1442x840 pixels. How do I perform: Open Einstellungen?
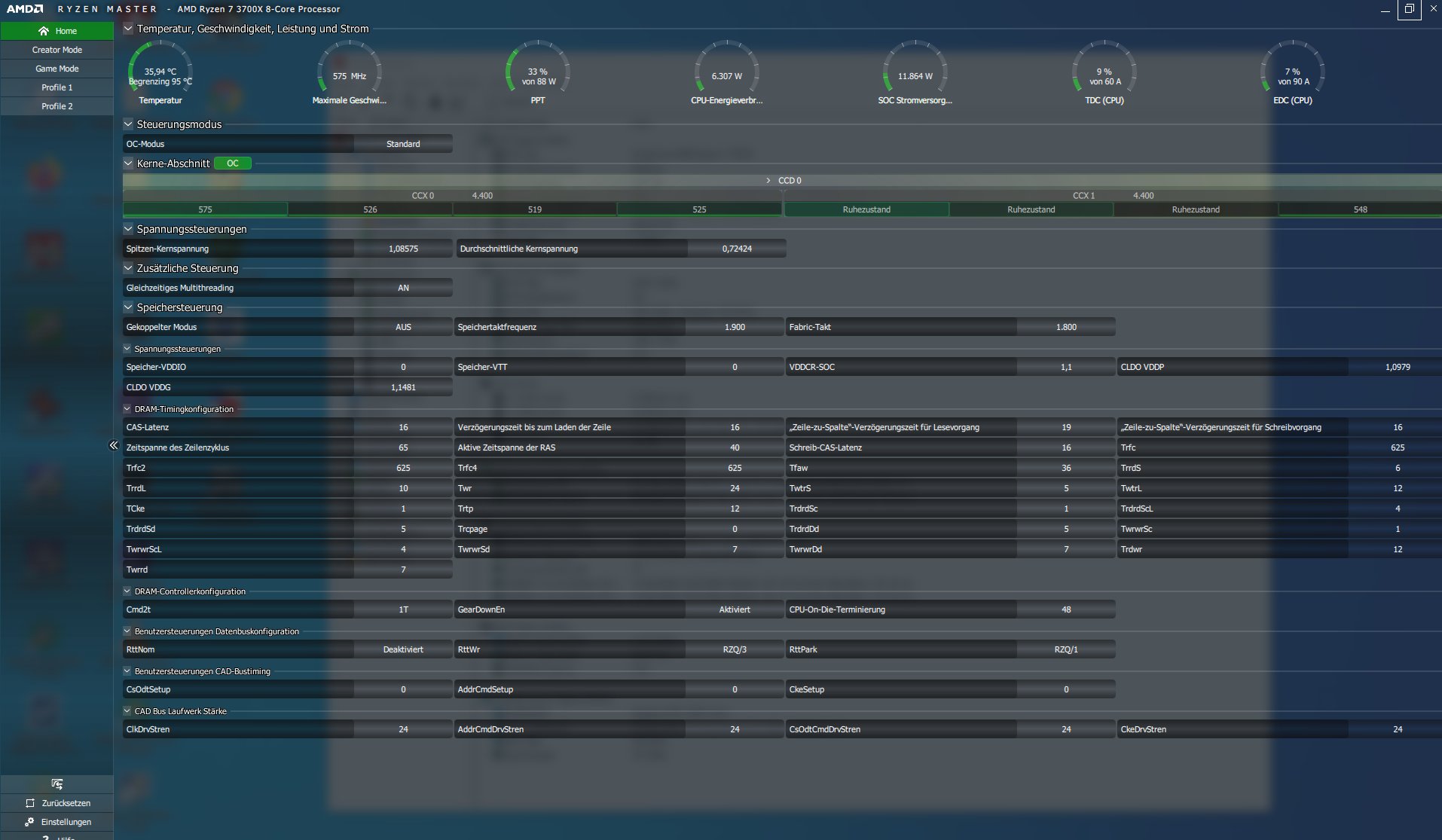(57, 822)
